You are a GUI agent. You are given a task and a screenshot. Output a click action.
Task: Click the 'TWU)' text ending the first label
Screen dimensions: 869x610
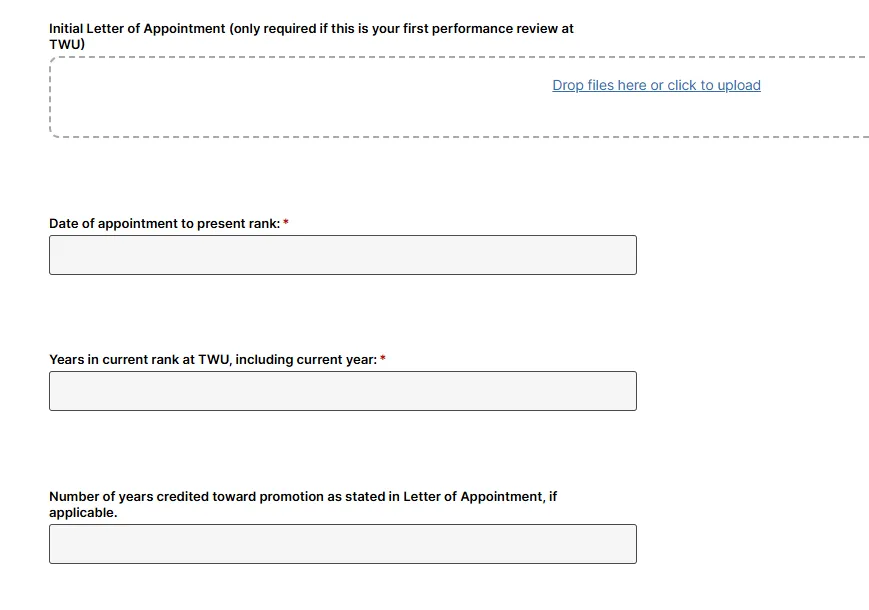pyautogui.click(x=67, y=45)
